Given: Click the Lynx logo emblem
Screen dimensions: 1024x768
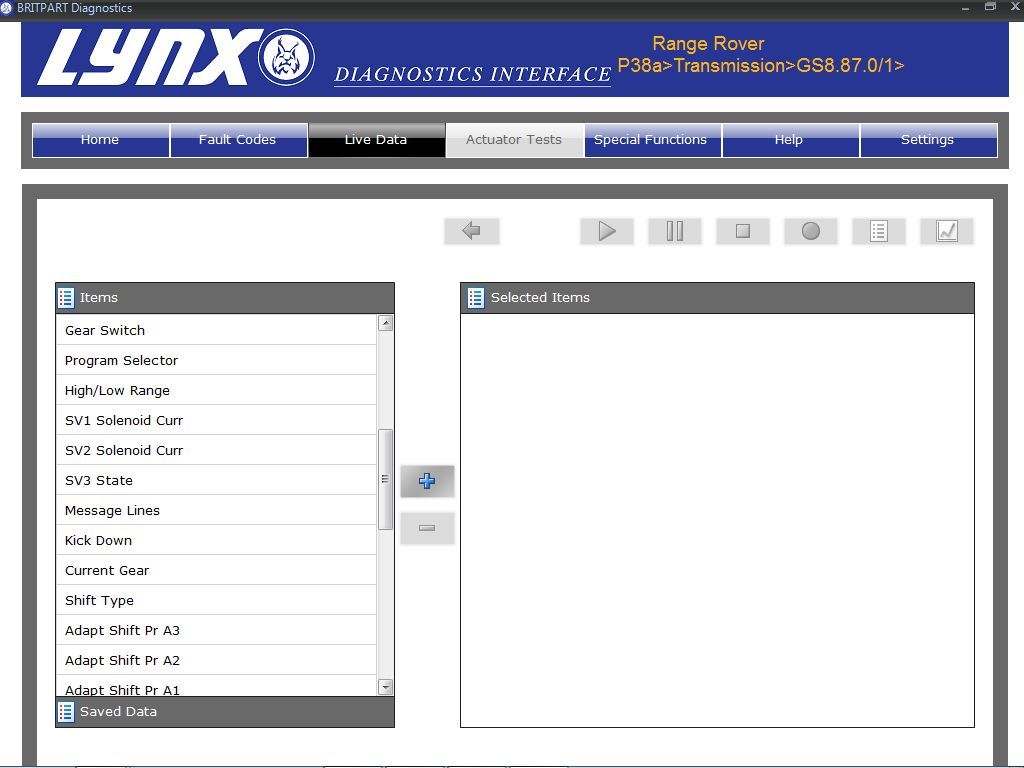Looking at the screenshot, I should click(286, 57).
